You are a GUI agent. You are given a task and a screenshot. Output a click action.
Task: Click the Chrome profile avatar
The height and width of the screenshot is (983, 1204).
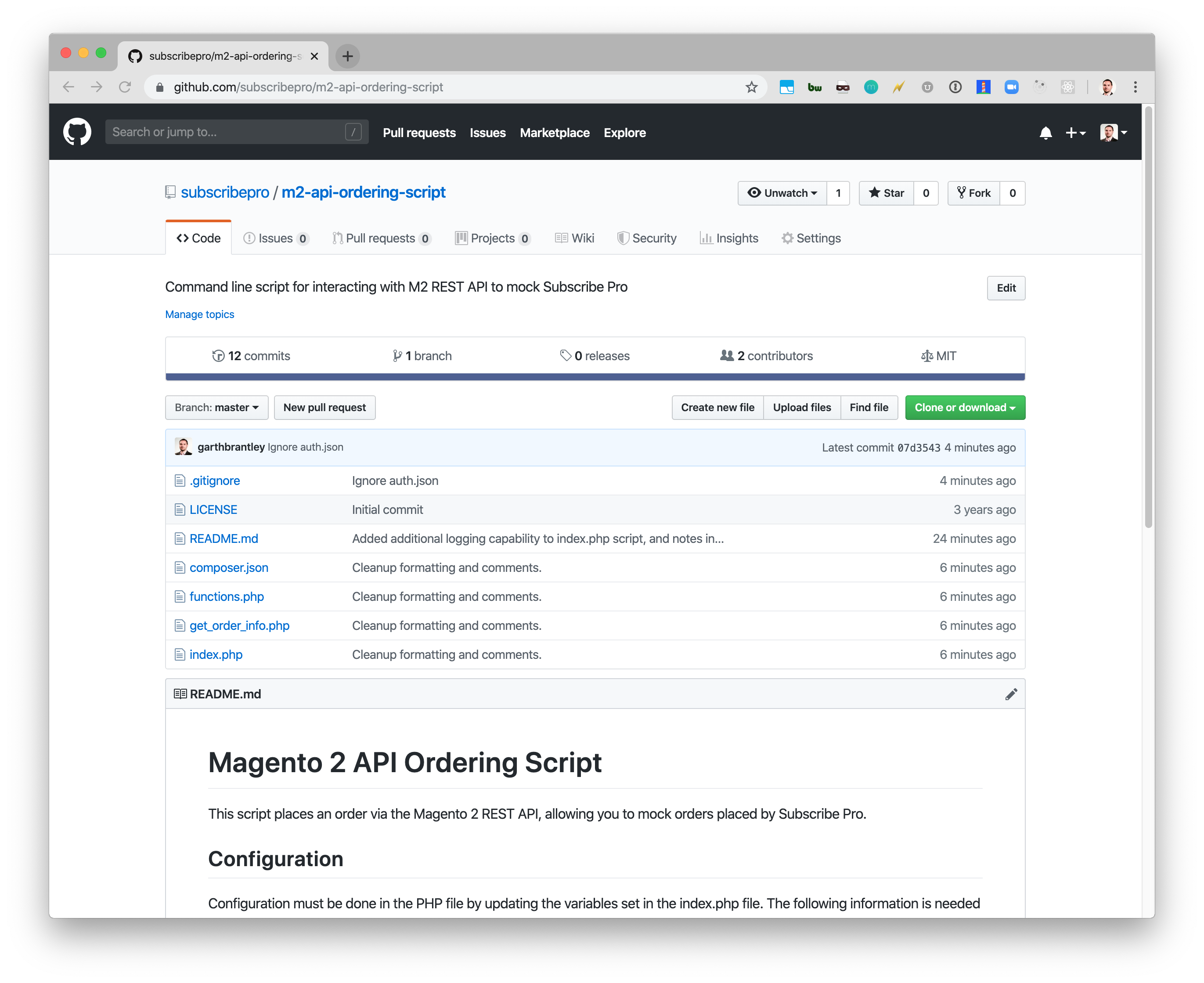tap(1107, 87)
